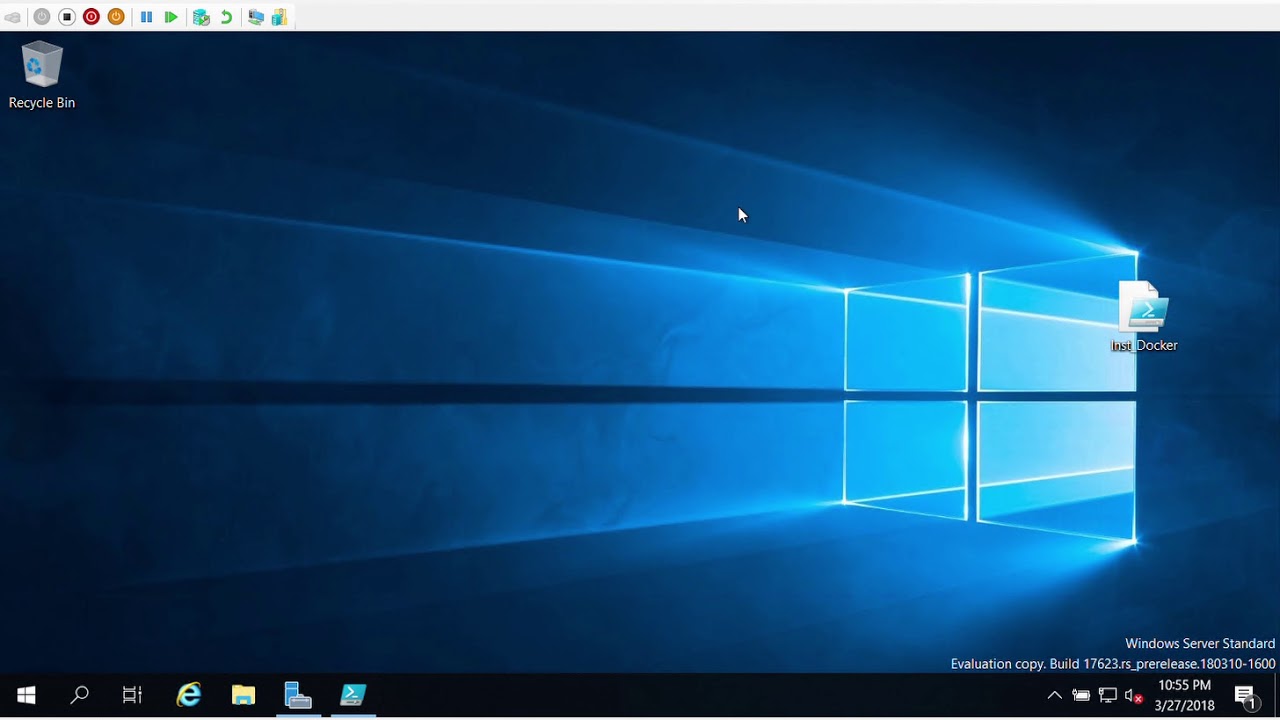Open Task View on the taskbar
This screenshot has height=720, width=1280.
(x=132, y=695)
